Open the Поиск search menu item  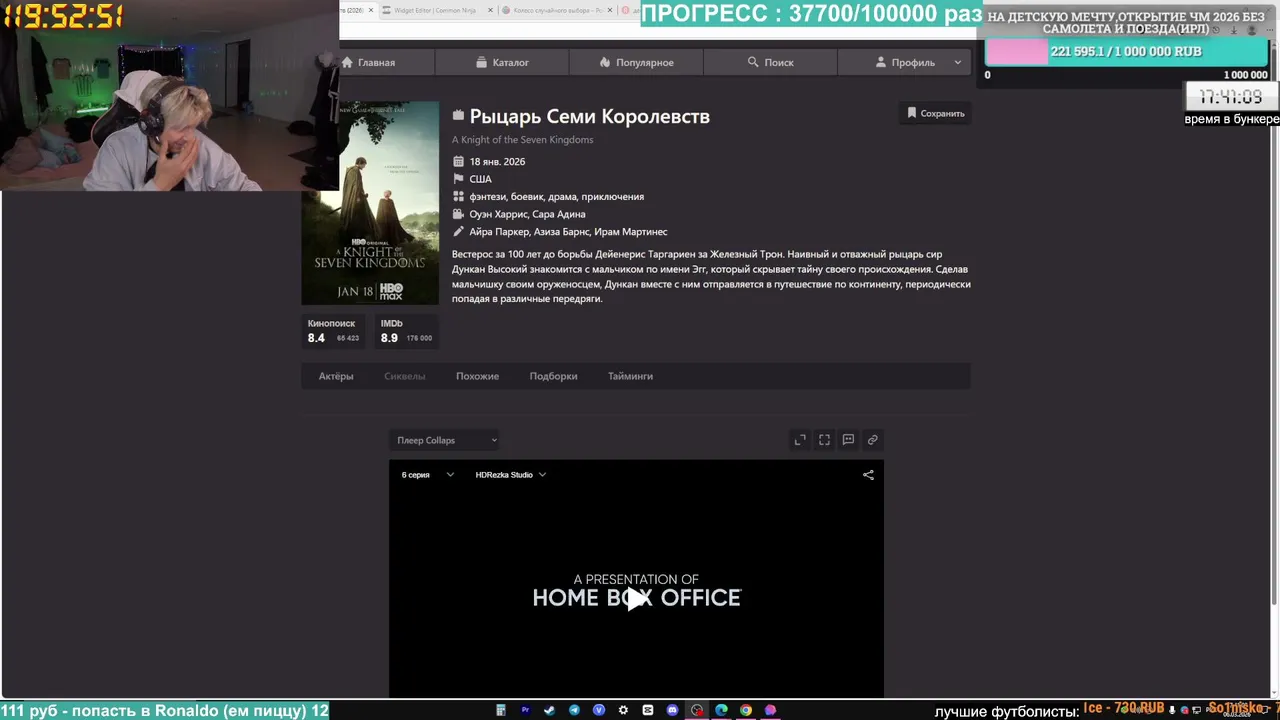click(770, 62)
